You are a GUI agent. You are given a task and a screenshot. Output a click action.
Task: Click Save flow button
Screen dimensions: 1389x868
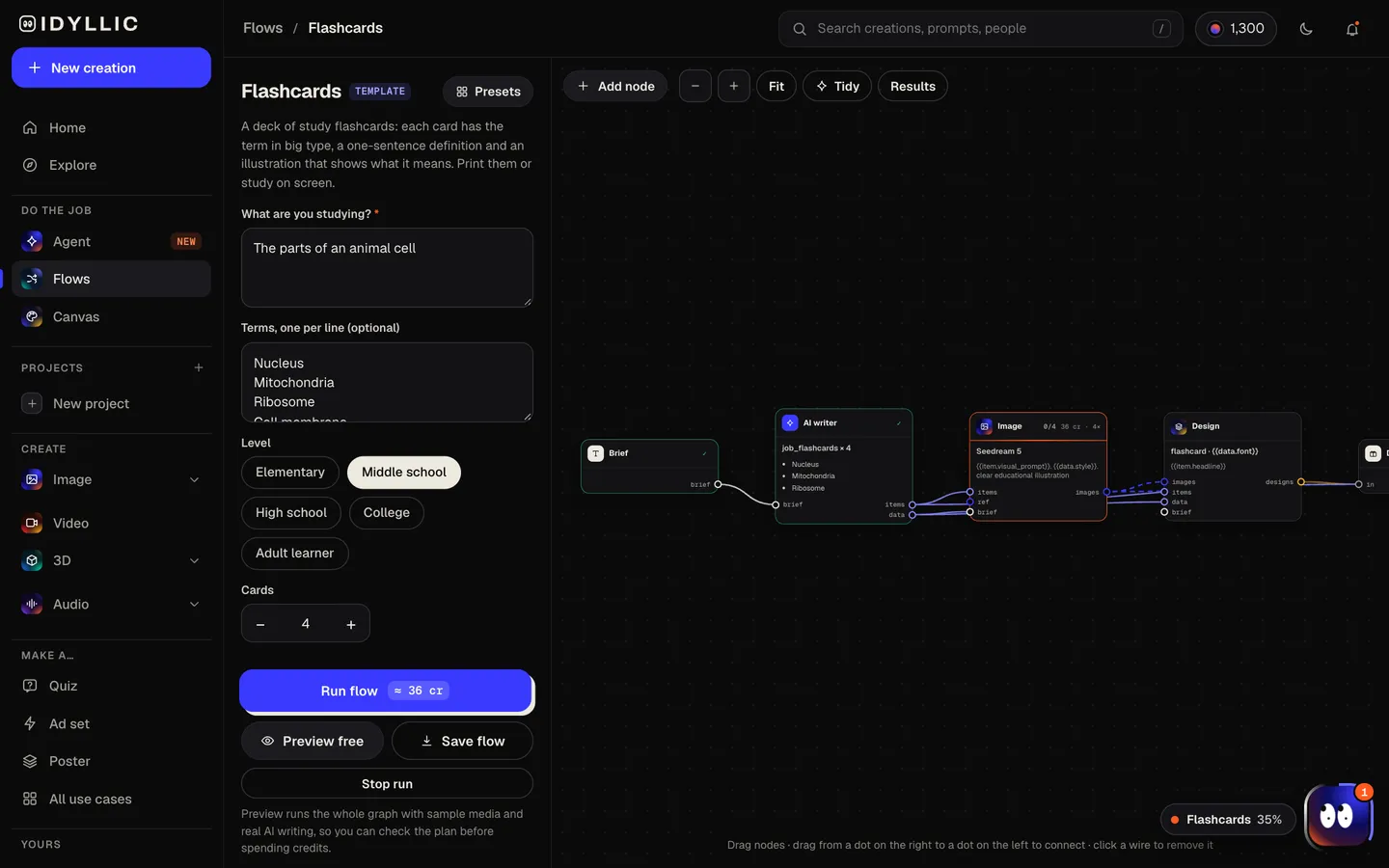coord(463,741)
